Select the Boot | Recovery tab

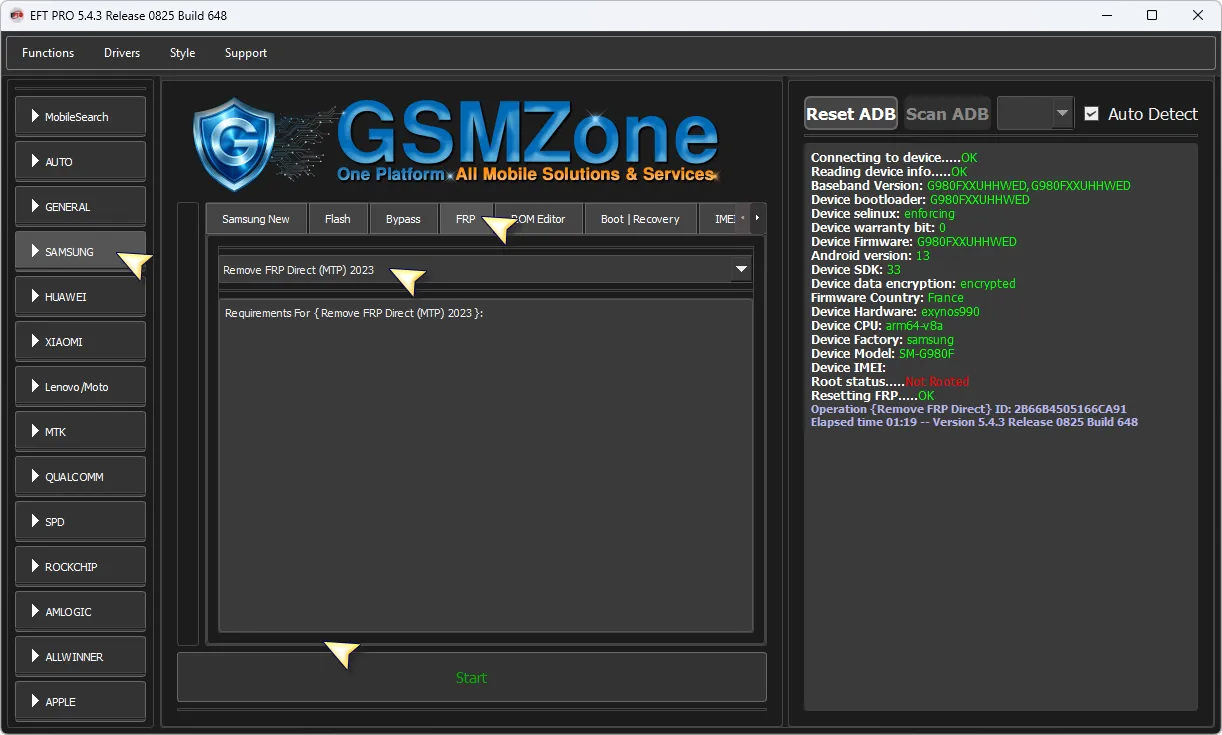point(639,219)
